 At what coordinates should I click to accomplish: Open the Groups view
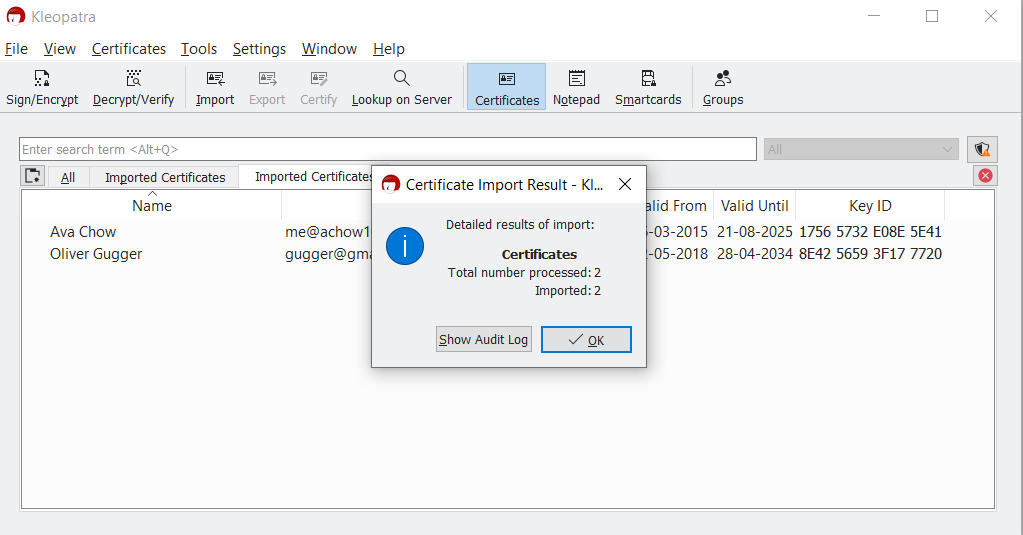723,87
